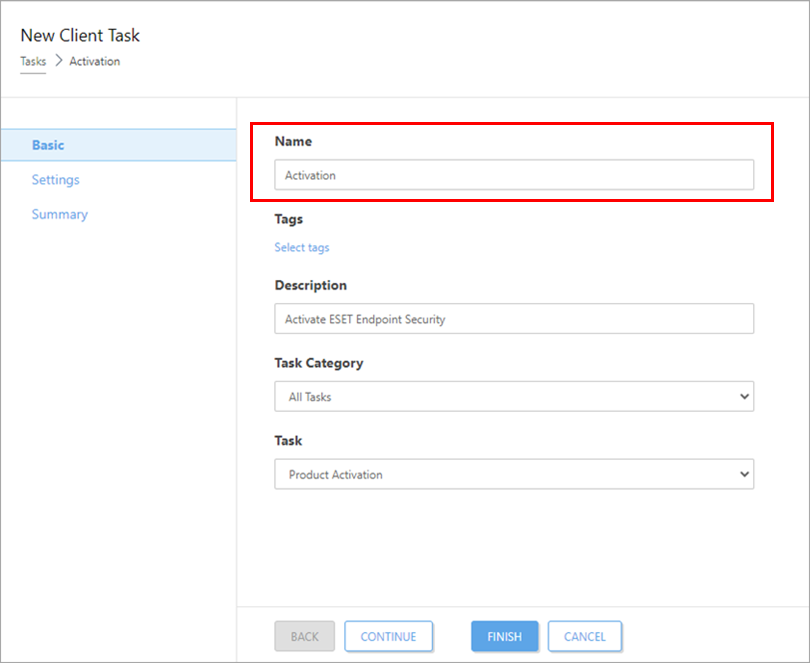Screen dimensions: 810x663
Task: Click the arrow icon on Task Category dropdown
Action: [743, 397]
